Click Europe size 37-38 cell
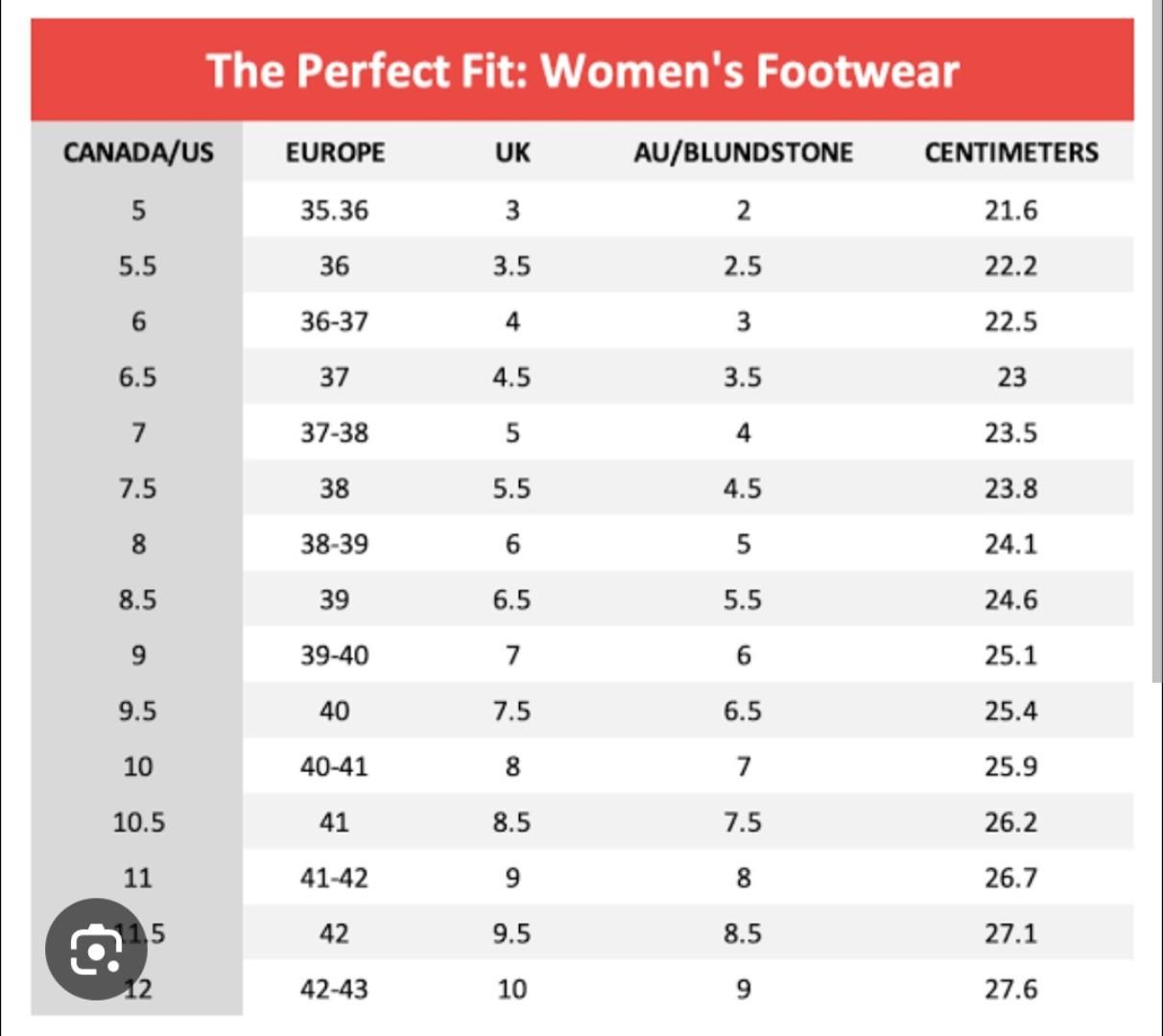This screenshot has width=1163, height=1036. pos(334,433)
